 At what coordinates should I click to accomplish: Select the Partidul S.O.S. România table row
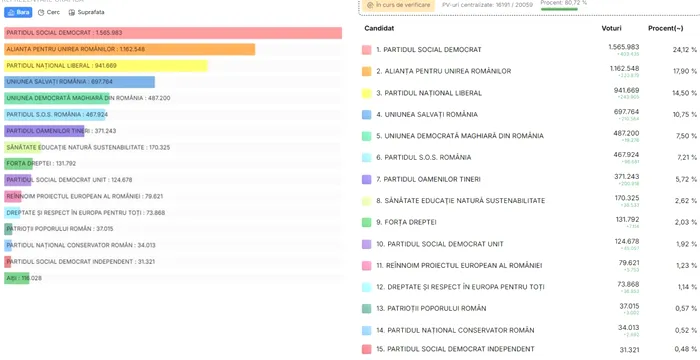coord(529,157)
